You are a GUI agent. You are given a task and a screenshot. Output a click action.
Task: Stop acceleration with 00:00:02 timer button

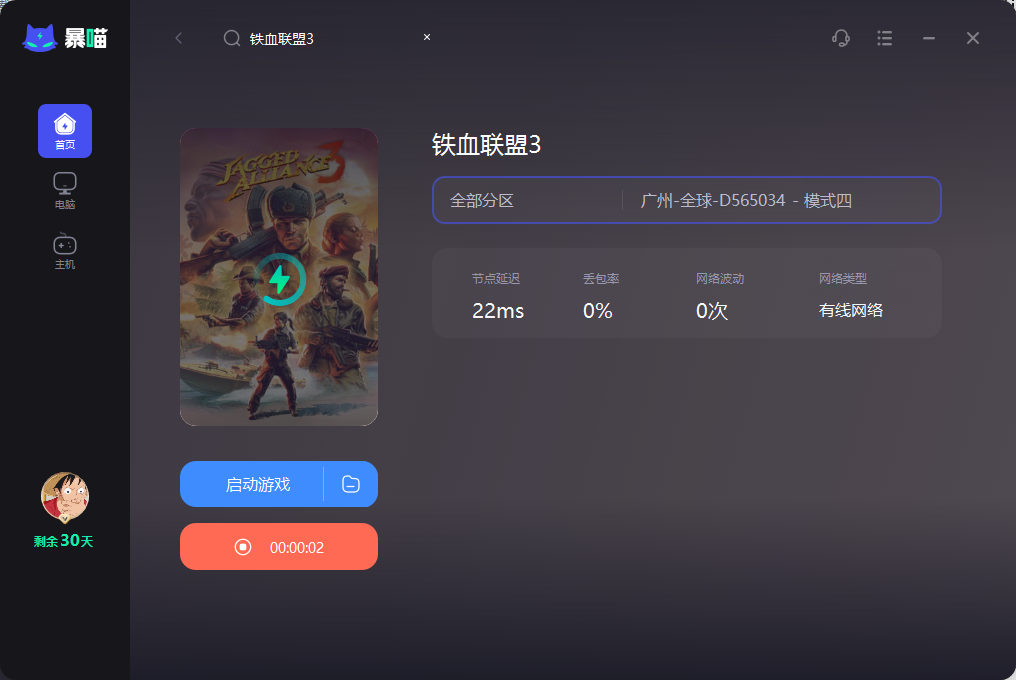(279, 546)
